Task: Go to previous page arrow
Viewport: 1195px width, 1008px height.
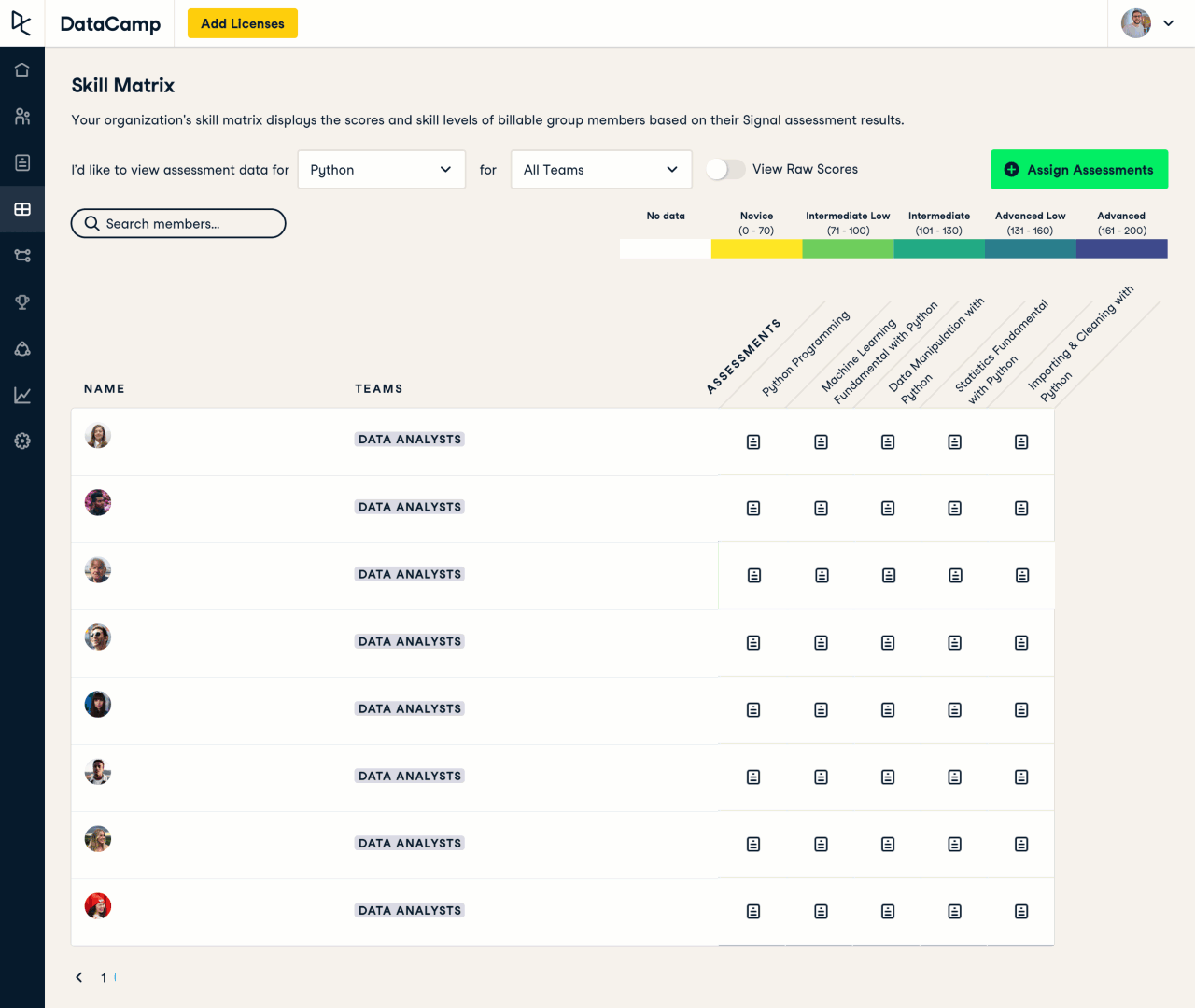Action: [79, 977]
